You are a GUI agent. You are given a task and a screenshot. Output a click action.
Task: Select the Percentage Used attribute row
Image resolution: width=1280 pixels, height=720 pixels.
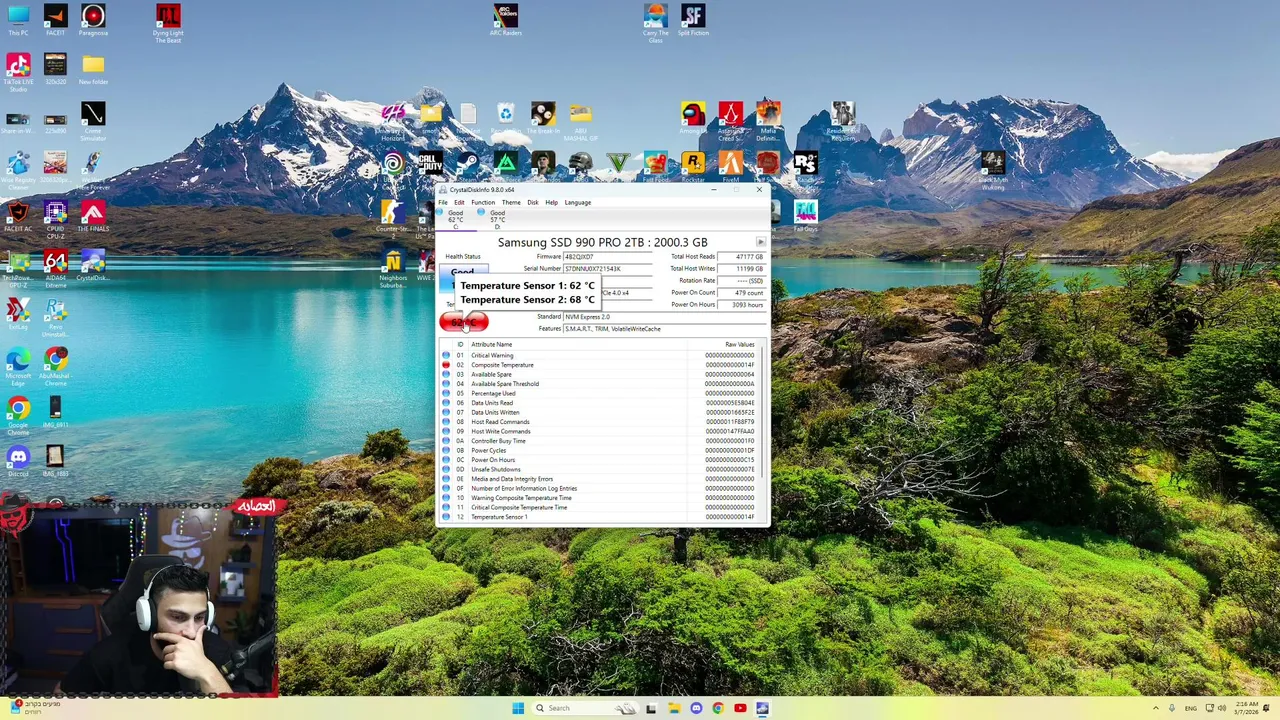[x=599, y=394]
